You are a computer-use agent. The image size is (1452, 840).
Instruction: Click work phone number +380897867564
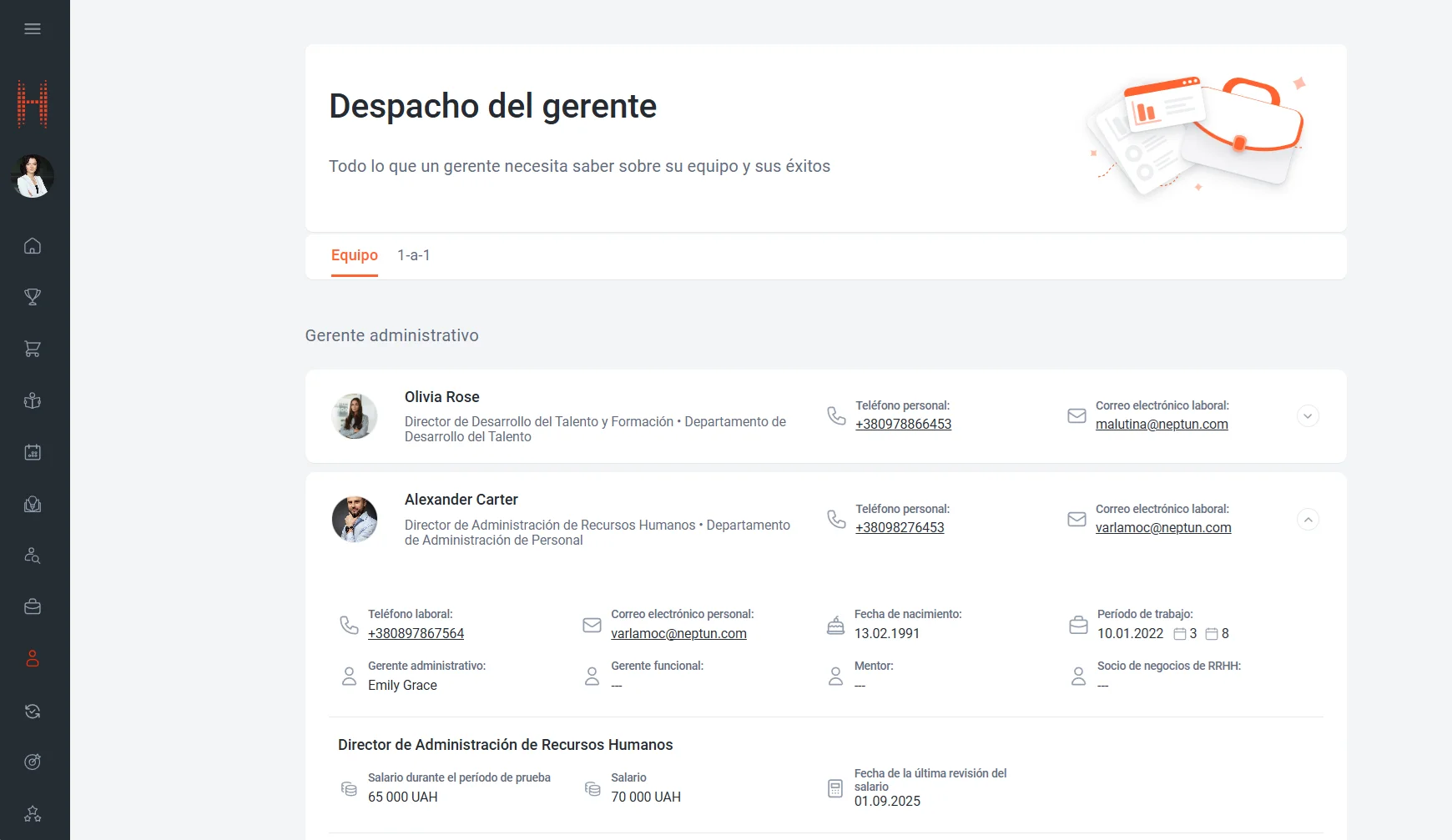[416, 634]
